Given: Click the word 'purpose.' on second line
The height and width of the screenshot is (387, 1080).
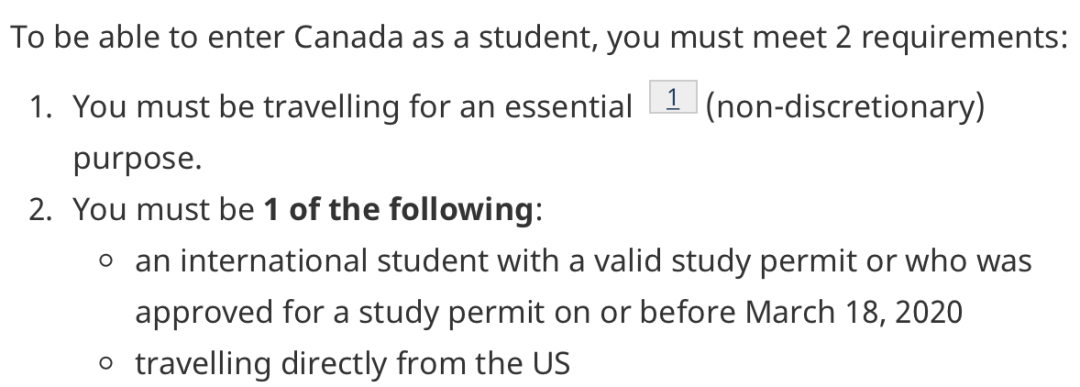Looking at the screenshot, I should (138, 159).
